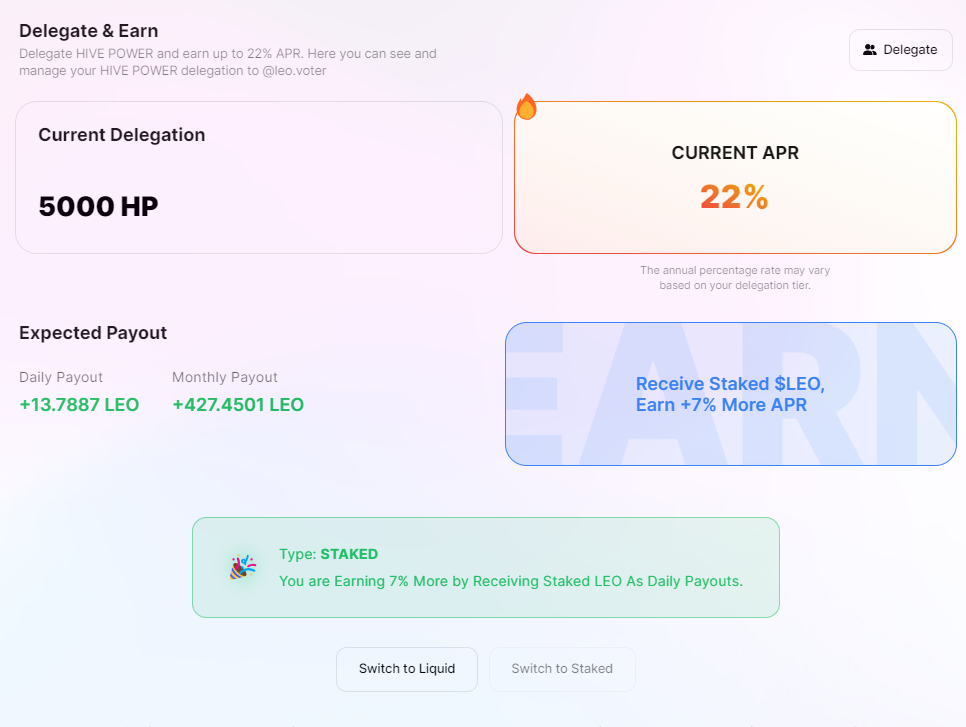
Task: Click the Daily Payout label
Action: [61, 377]
